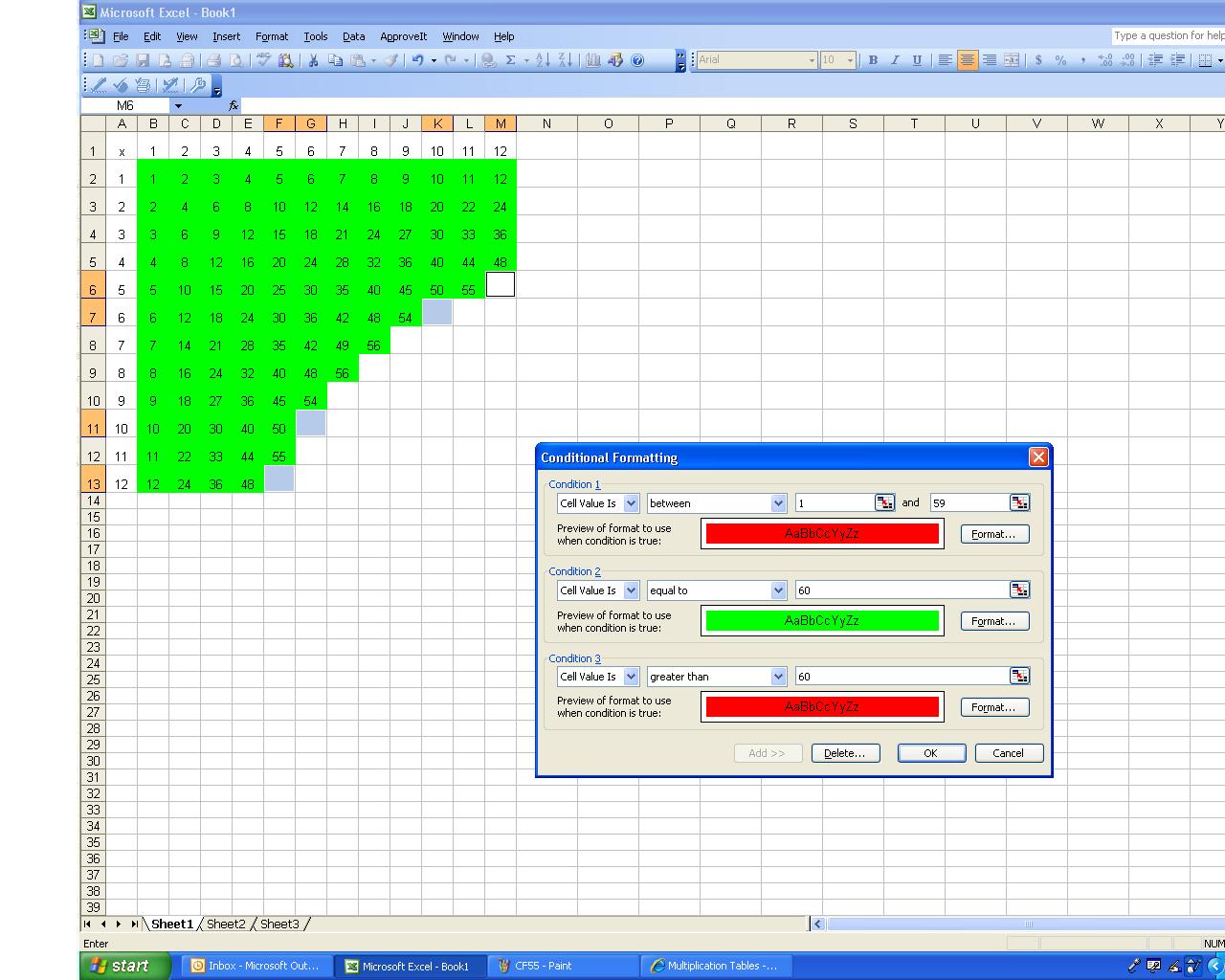Apply Currency Style dollar icon
Image resolution: width=1225 pixels, height=980 pixels.
[1038, 60]
